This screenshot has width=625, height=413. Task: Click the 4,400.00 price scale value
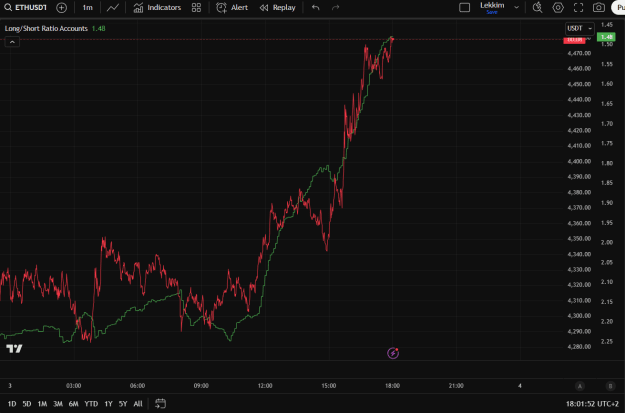(579, 161)
